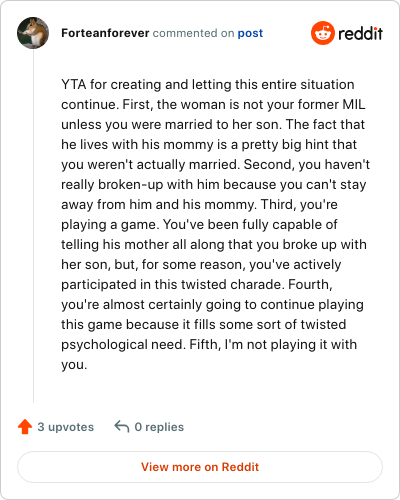This screenshot has height=500, width=400.
Task: Follow the blue "post" link
Action: tap(250, 33)
